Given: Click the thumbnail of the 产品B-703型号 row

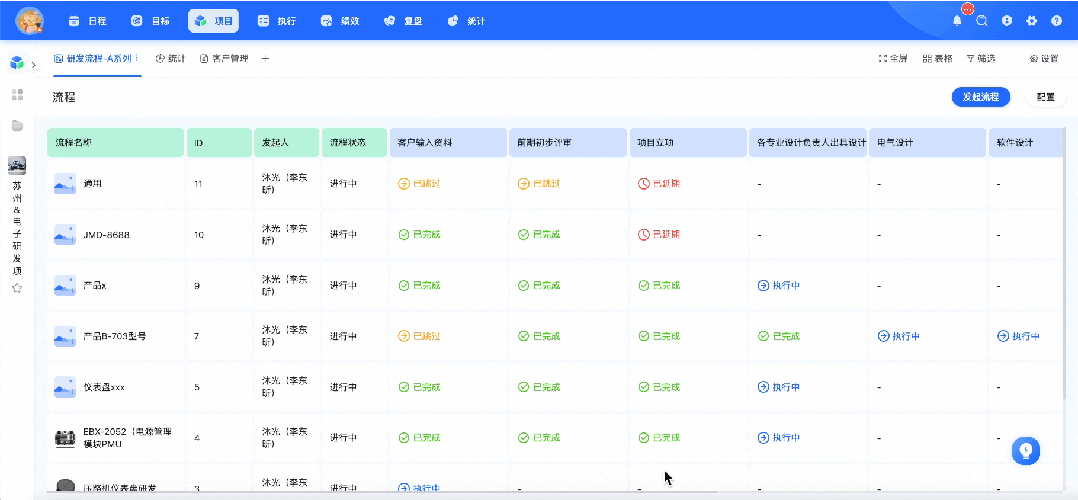Looking at the screenshot, I should point(65,336).
